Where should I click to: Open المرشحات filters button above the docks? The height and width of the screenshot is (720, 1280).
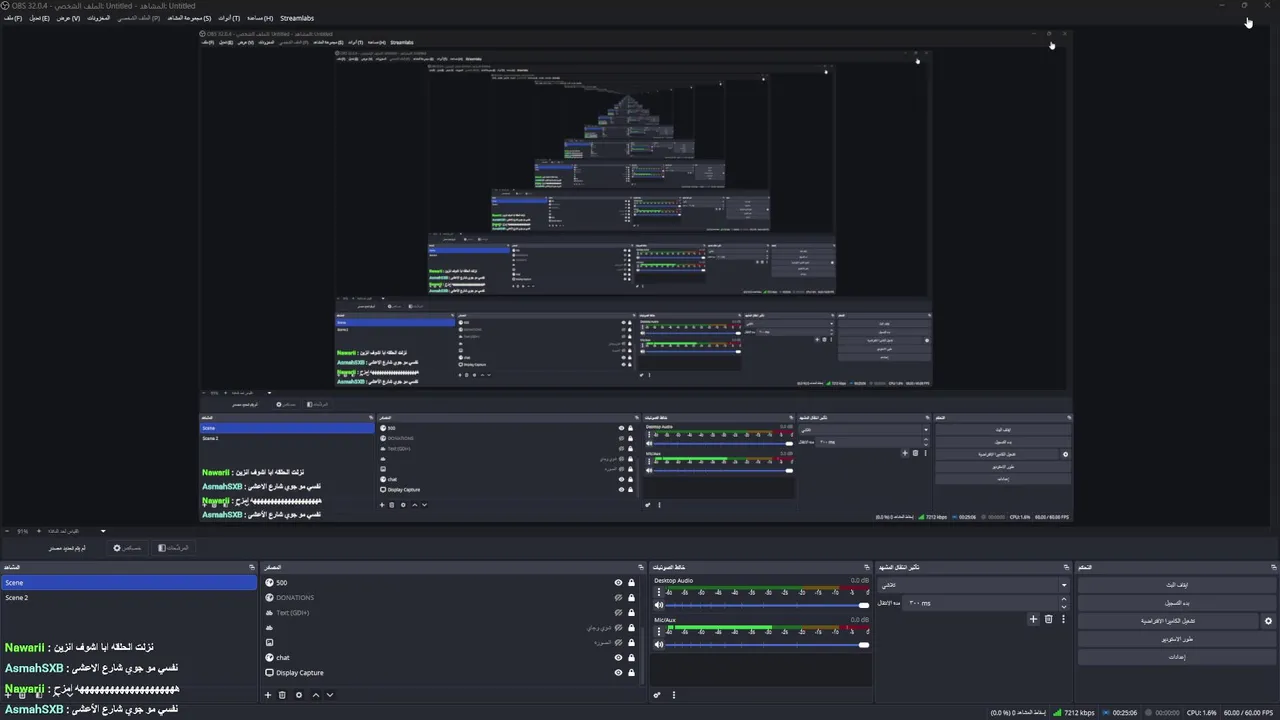pyautogui.click(x=173, y=548)
